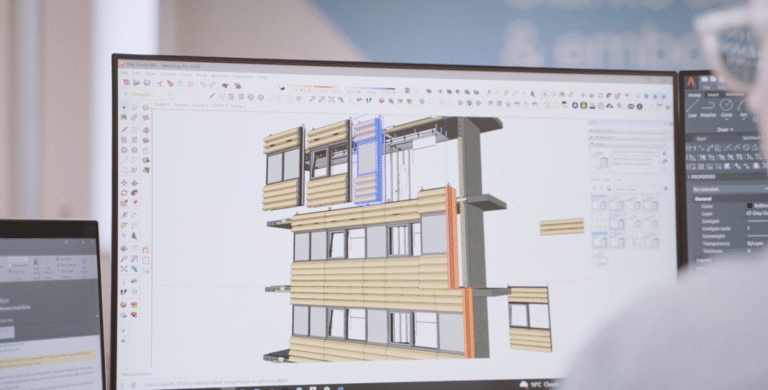Image resolution: width=768 pixels, height=390 pixels.
Task: Click the Paint Bucket tool
Action: click(124, 118)
